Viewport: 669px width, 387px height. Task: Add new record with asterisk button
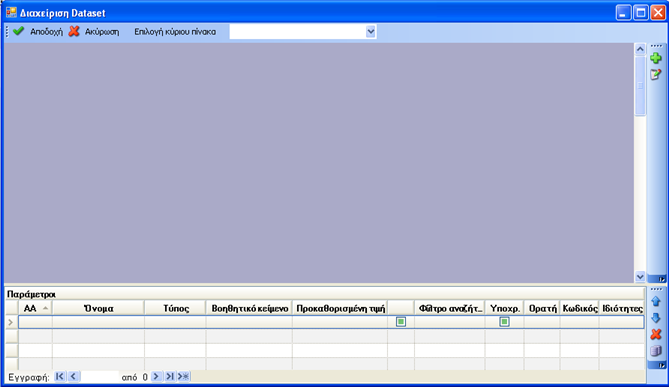[183, 376]
